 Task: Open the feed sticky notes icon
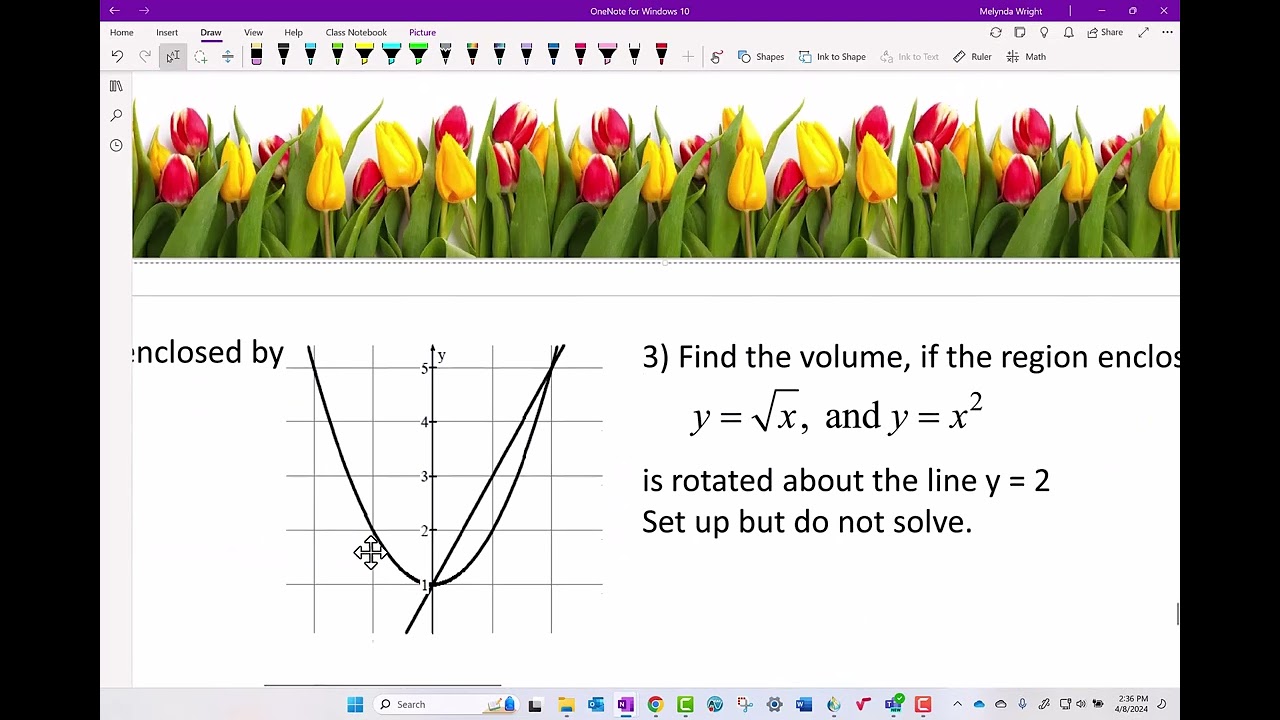point(1020,32)
